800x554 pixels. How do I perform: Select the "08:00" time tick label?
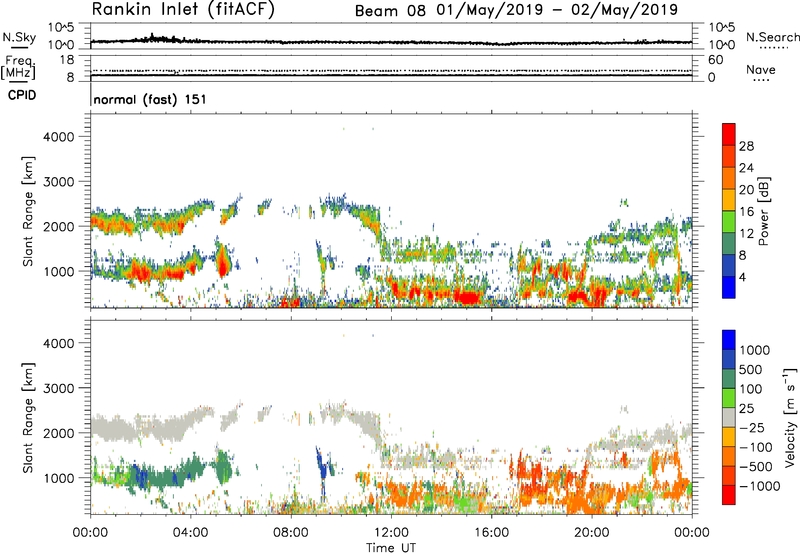click(291, 533)
